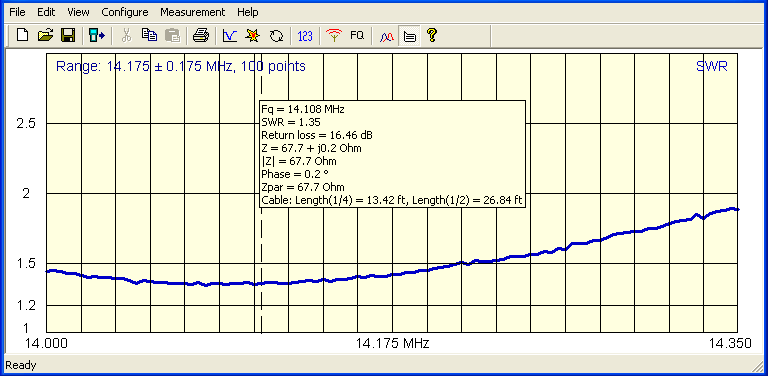Click the window resize grip in status bar

coord(757,366)
